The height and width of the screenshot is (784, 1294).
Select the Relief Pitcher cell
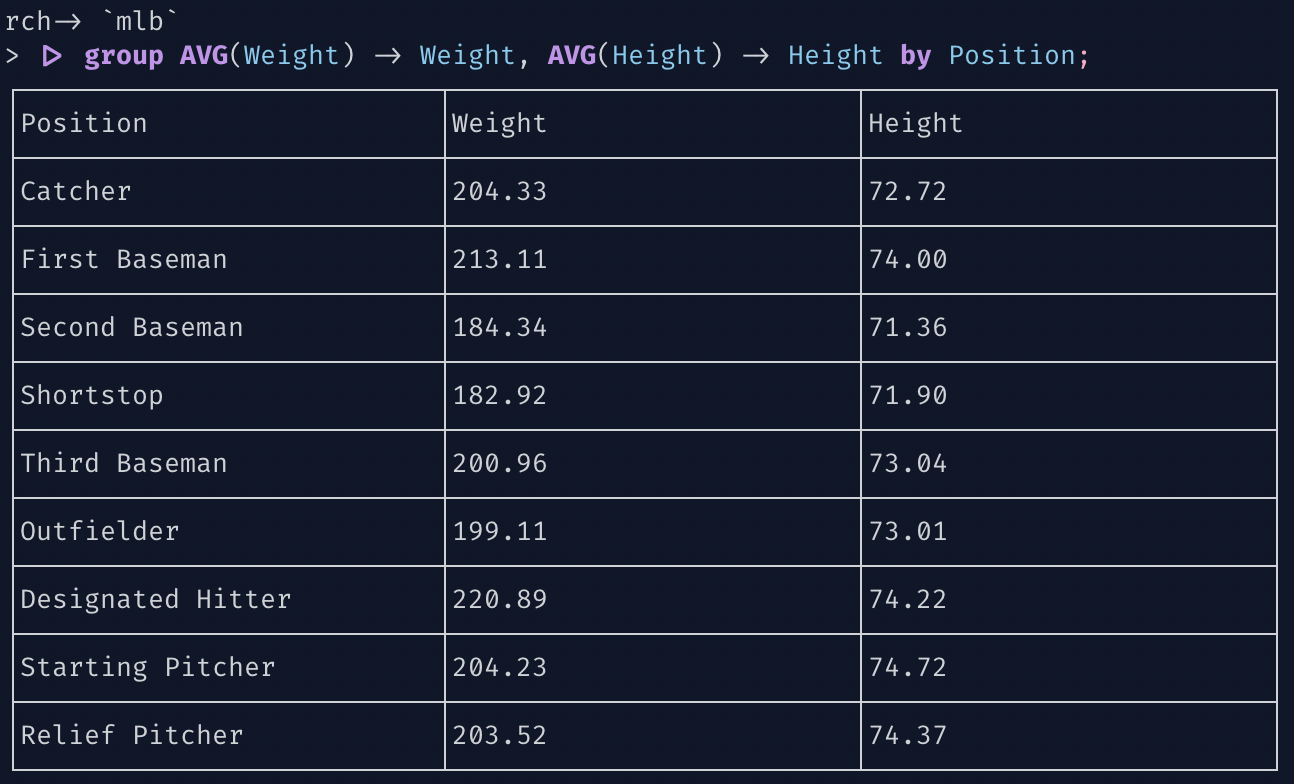[x=132, y=736]
